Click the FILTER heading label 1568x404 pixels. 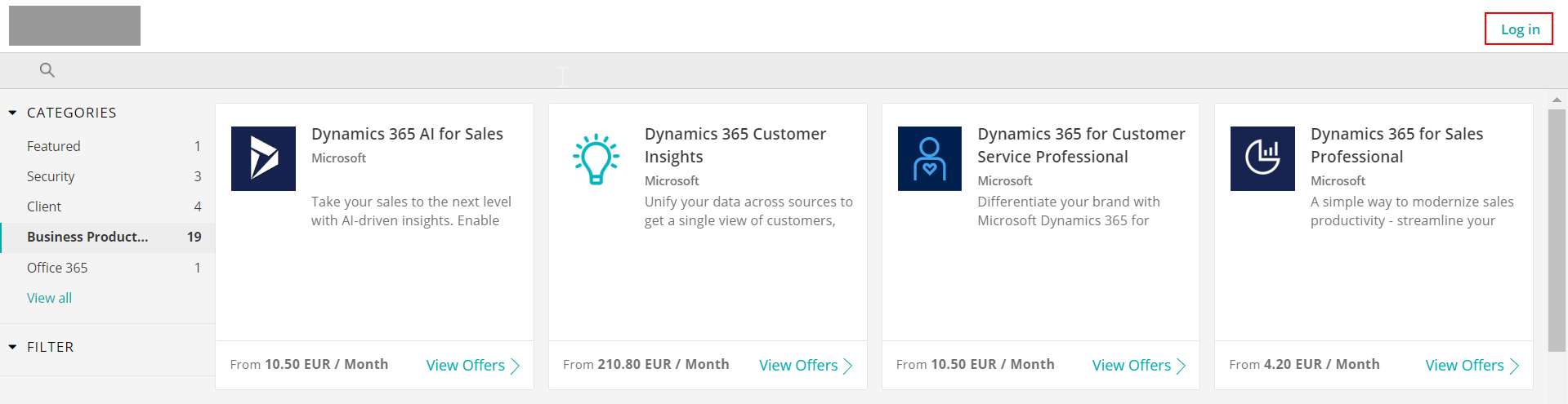pos(51,347)
